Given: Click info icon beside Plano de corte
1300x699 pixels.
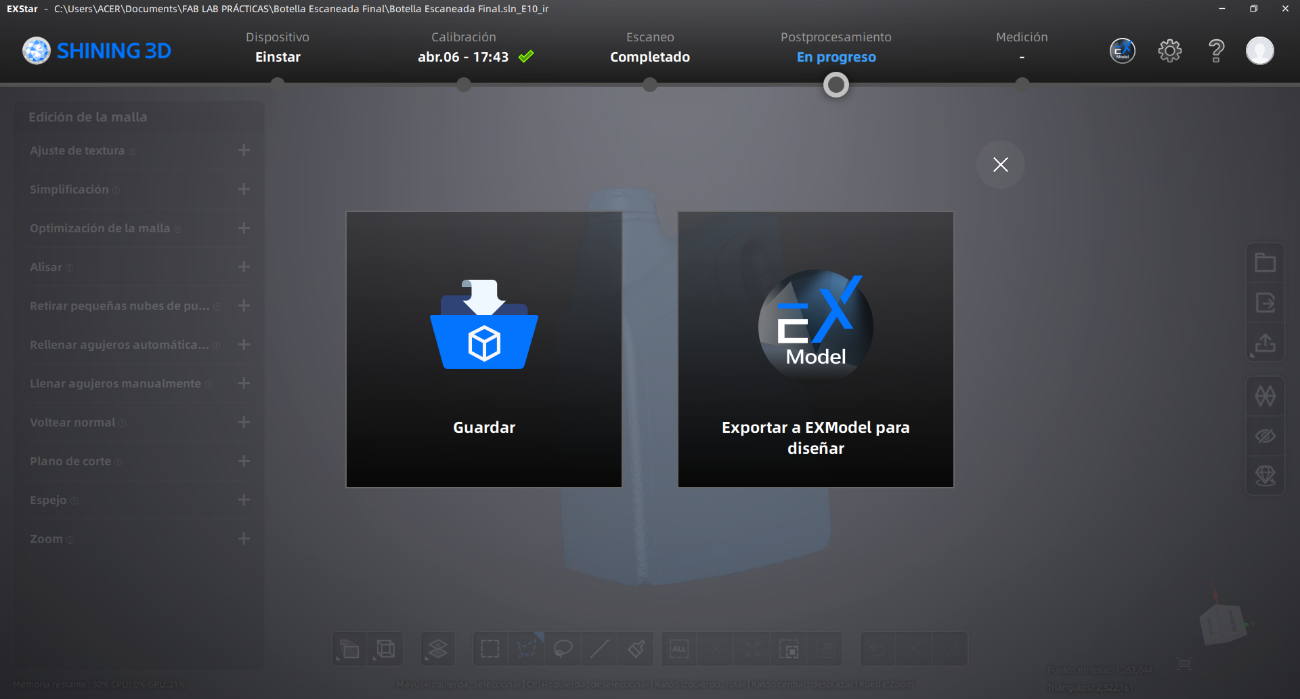Looking at the screenshot, I should tap(119, 462).
